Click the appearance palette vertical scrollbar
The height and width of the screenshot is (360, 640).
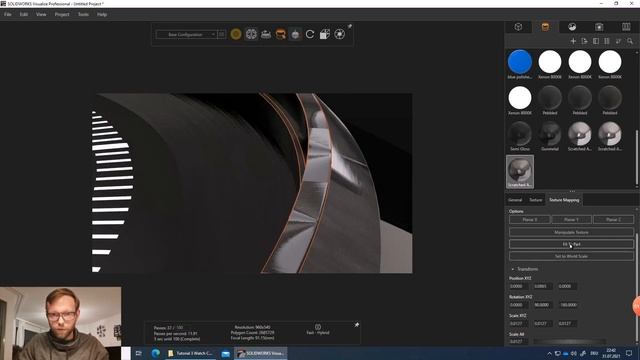pyautogui.click(x=637, y=157)
